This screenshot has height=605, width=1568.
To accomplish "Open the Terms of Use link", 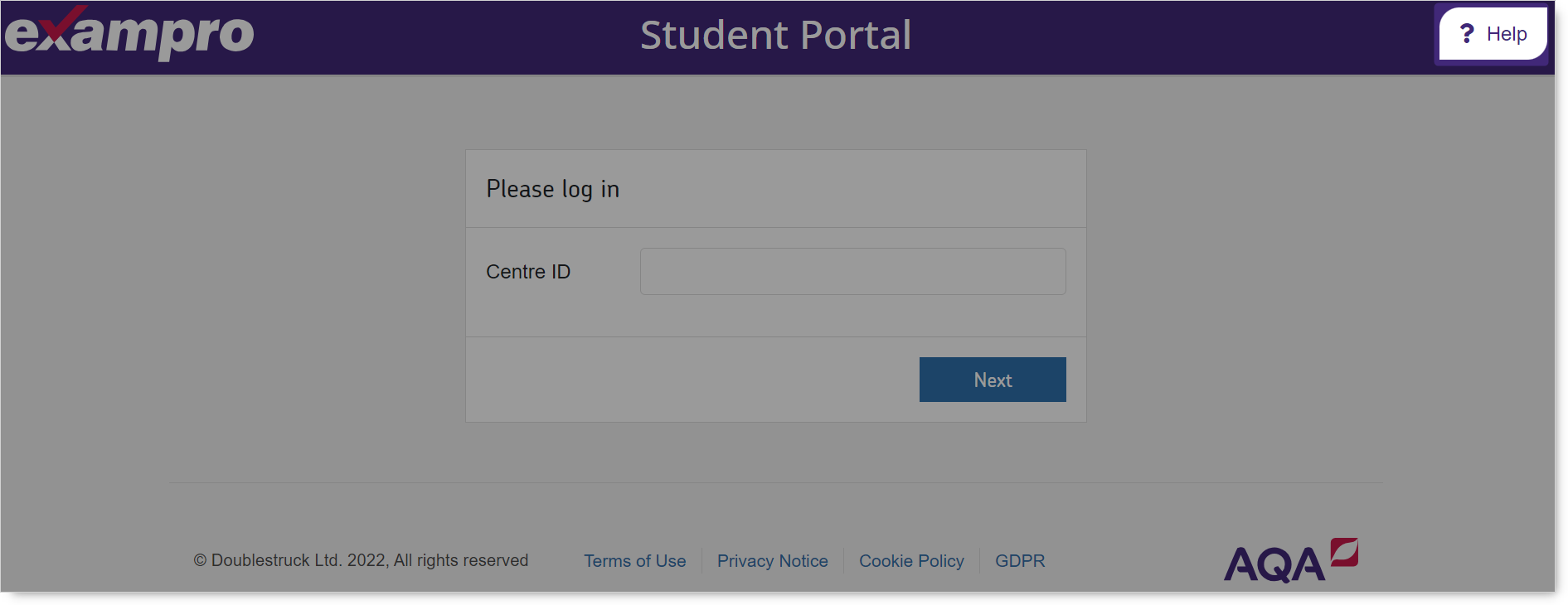I will tap(634, 561).
